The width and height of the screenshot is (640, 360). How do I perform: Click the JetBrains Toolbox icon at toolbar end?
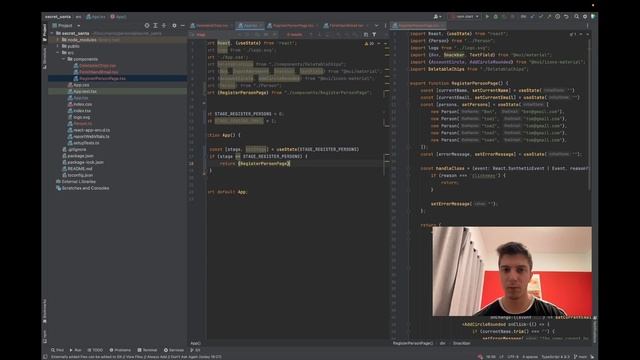[593, 17]
